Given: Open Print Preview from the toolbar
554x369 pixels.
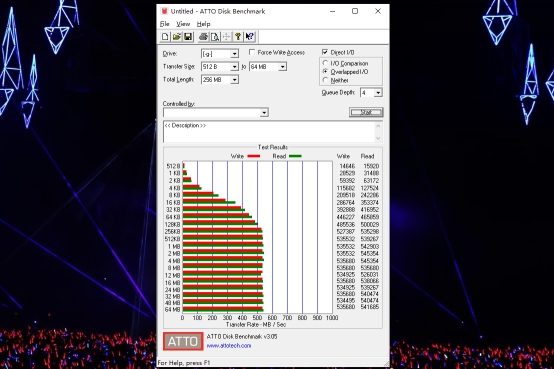Looking at the screenshot, I should tap(215, 36).
